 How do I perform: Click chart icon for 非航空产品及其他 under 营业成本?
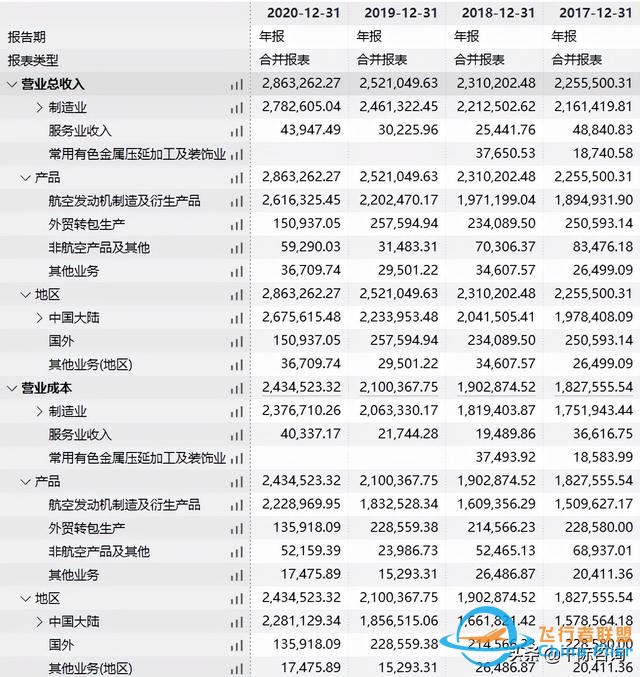(237, 551)
